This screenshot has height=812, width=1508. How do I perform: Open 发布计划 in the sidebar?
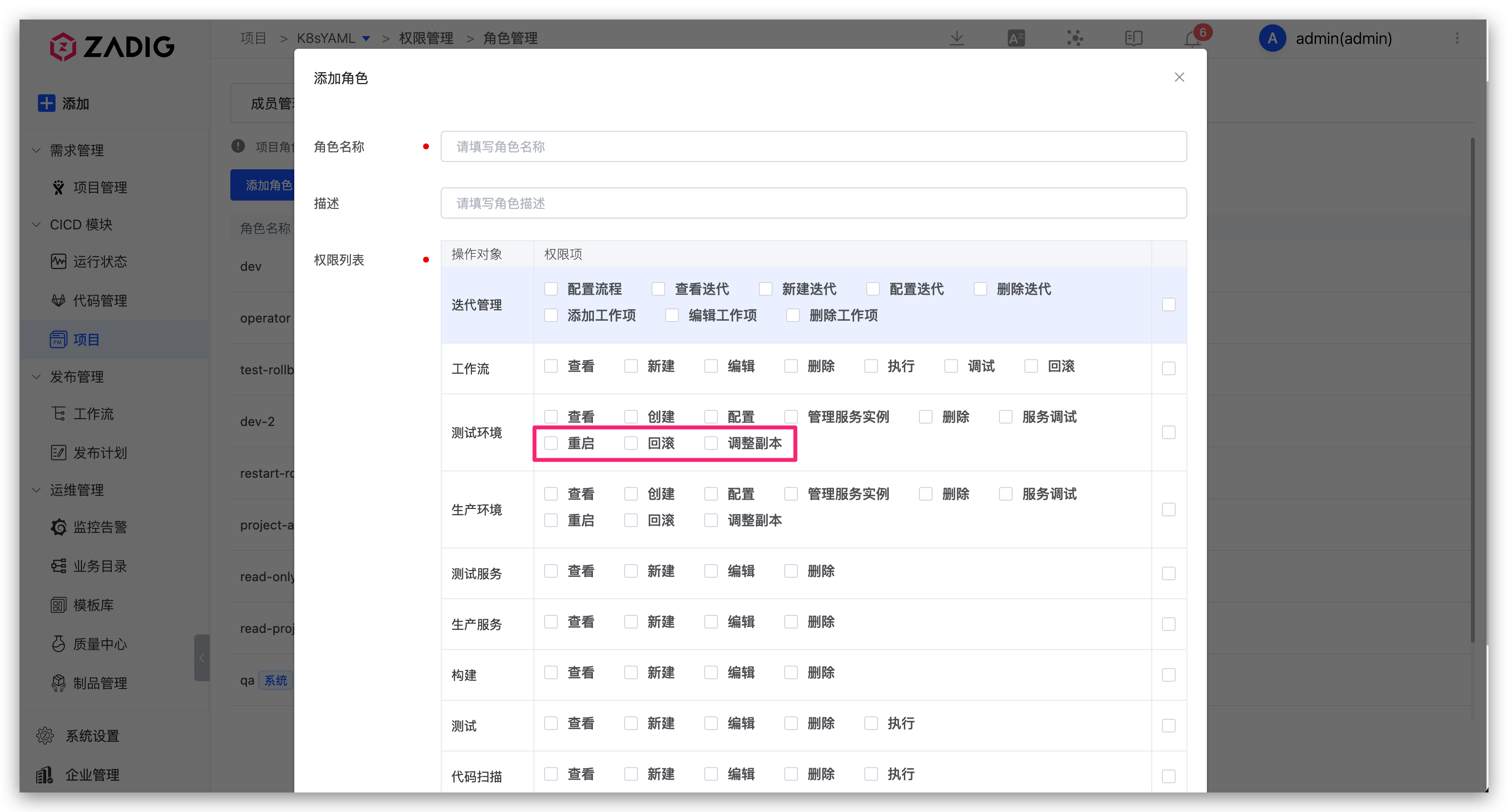[x=100, y=452]
